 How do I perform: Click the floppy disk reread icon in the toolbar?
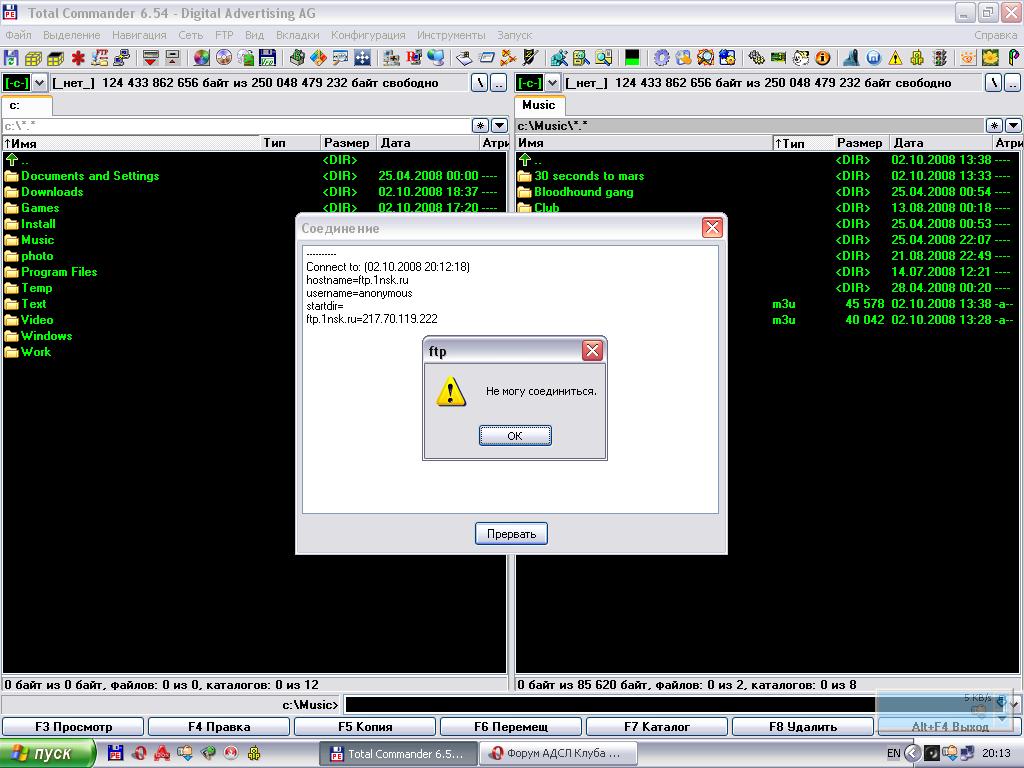tap(11, 58)
